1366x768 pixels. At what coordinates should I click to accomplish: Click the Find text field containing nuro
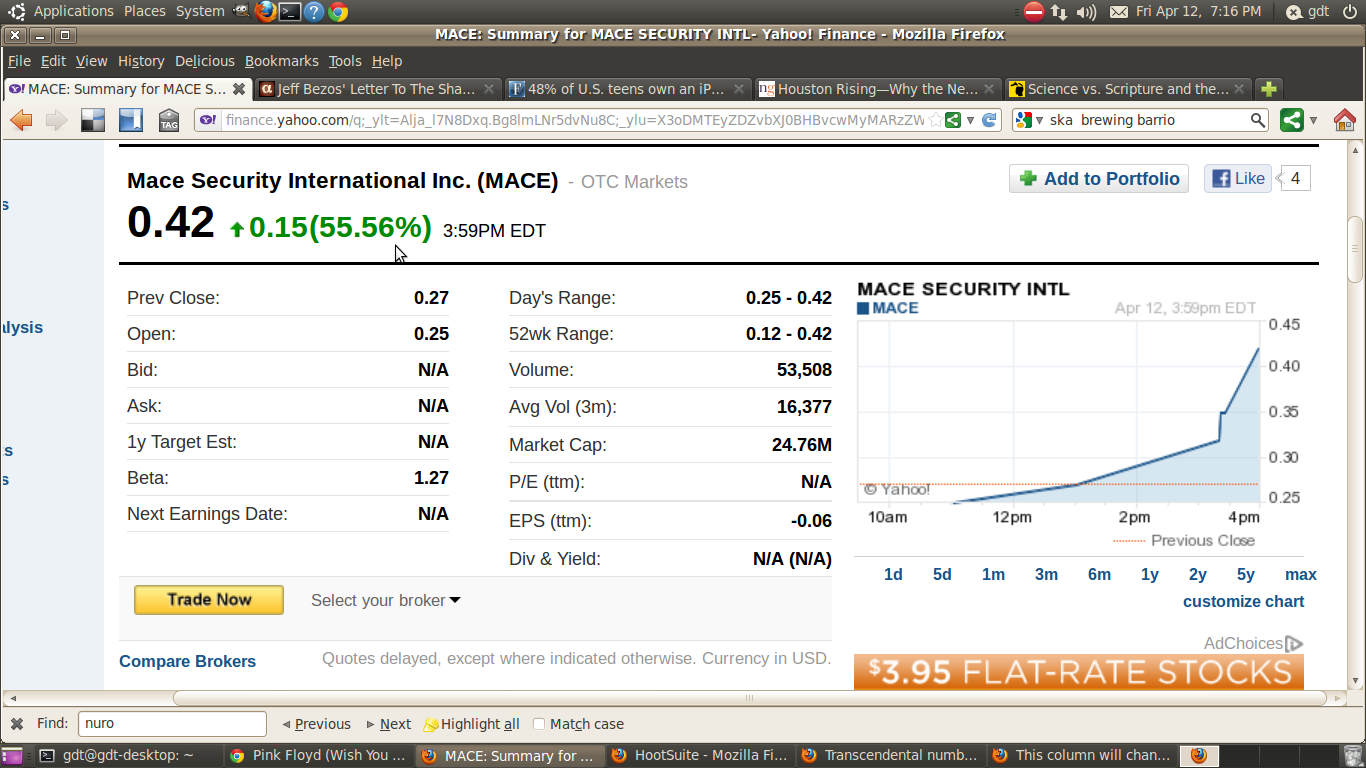click(172, 724)
